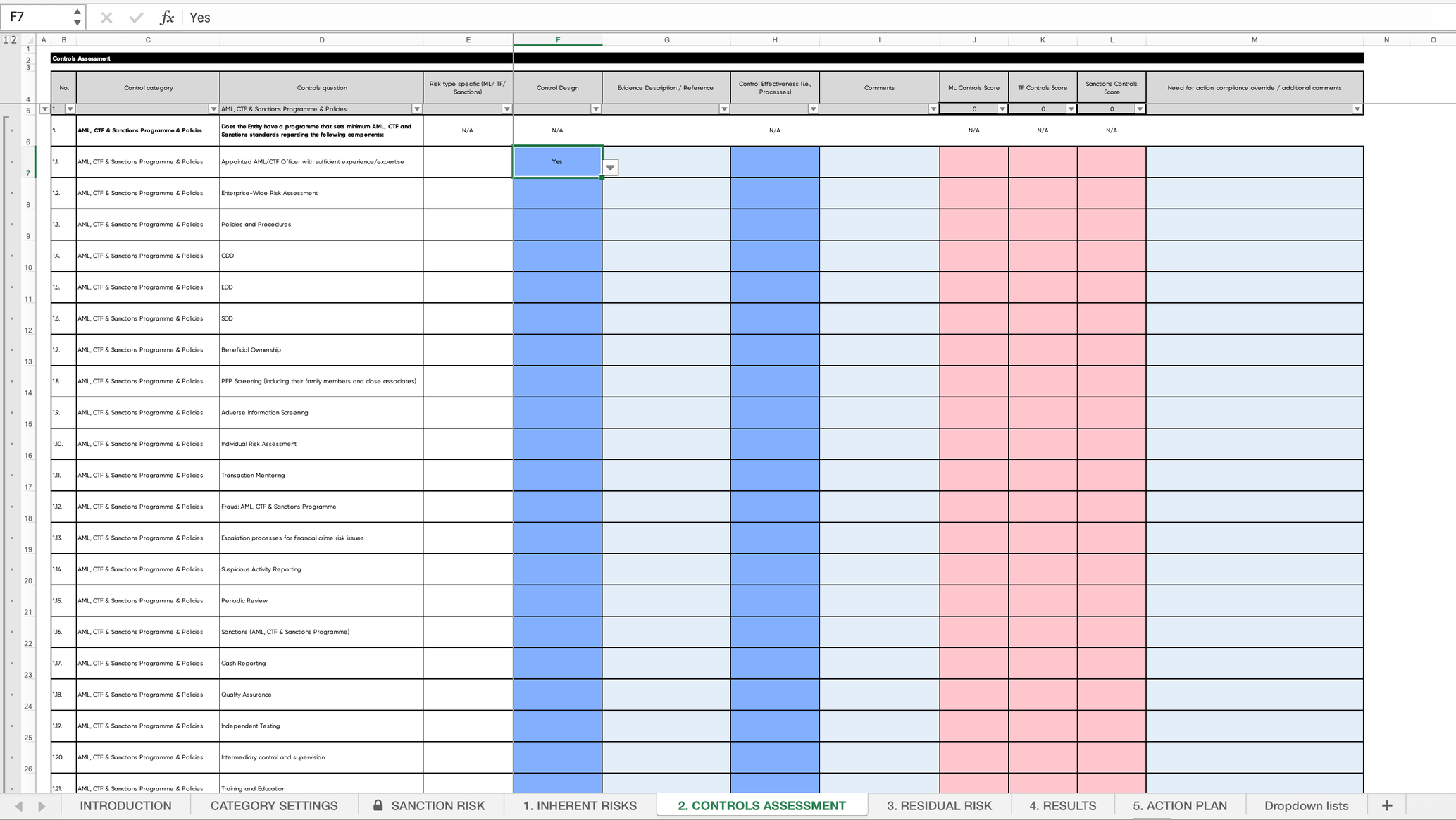Open the filter dropdown on Control Design column
Viewport: 1456px width, 820px height.
[595, 109]
